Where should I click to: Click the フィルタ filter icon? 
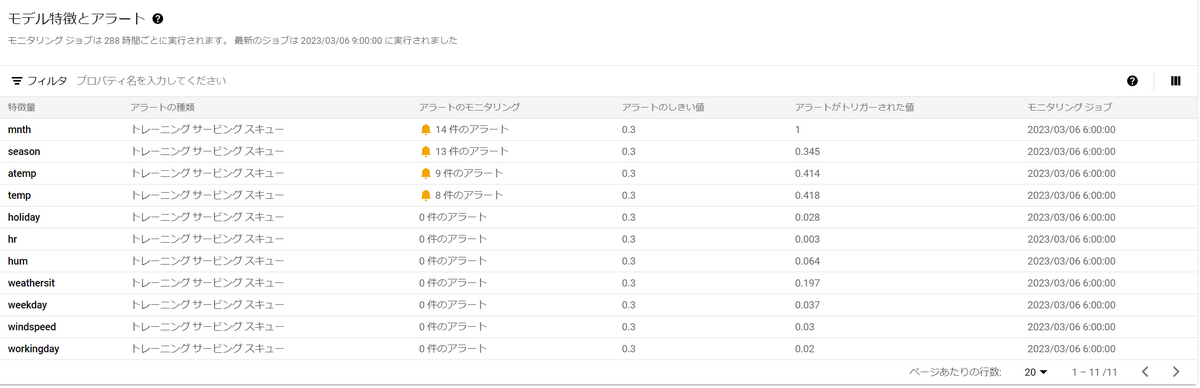[17, 81]
